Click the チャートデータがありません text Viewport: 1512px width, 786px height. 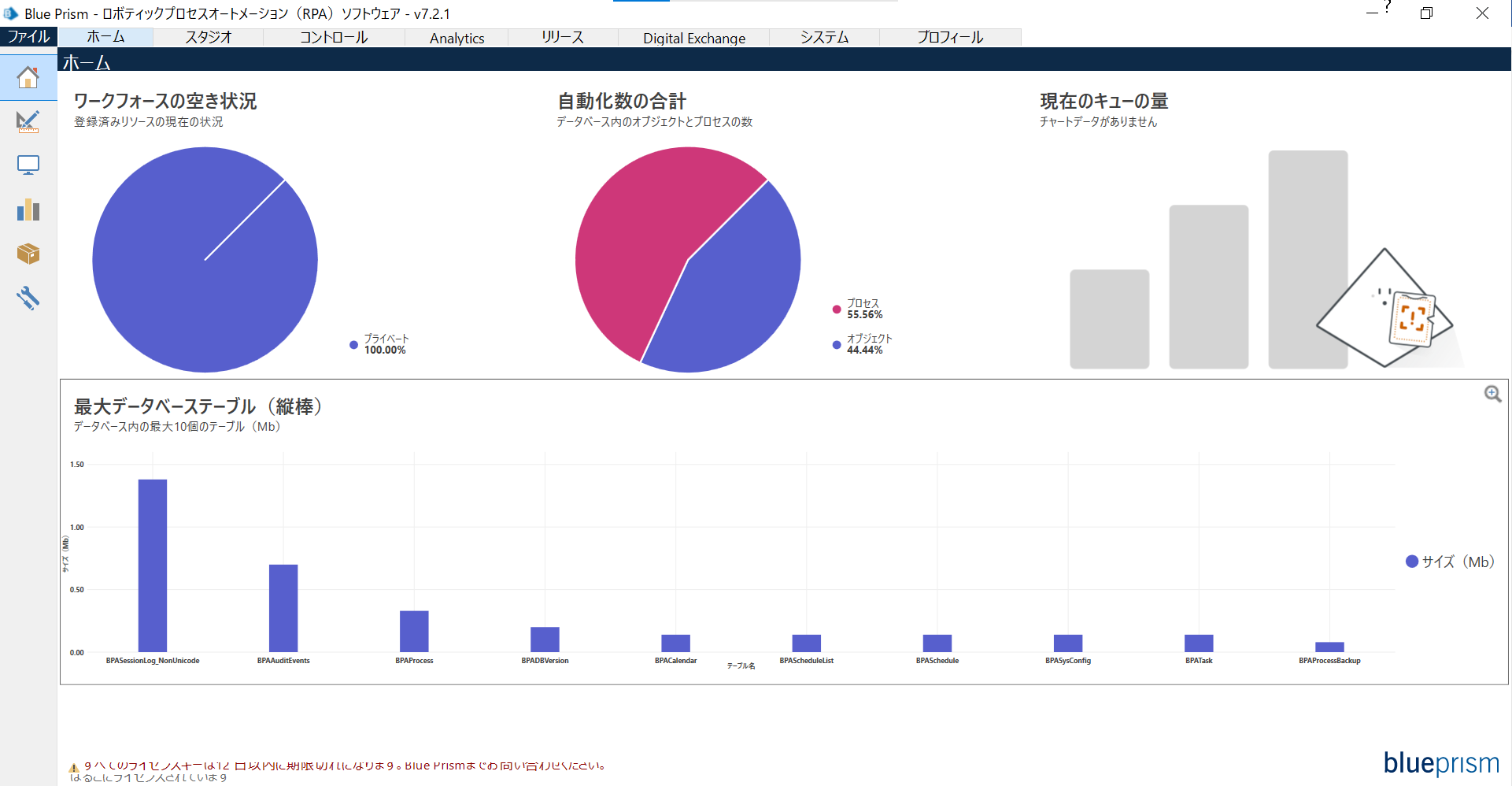(1098, 122)
